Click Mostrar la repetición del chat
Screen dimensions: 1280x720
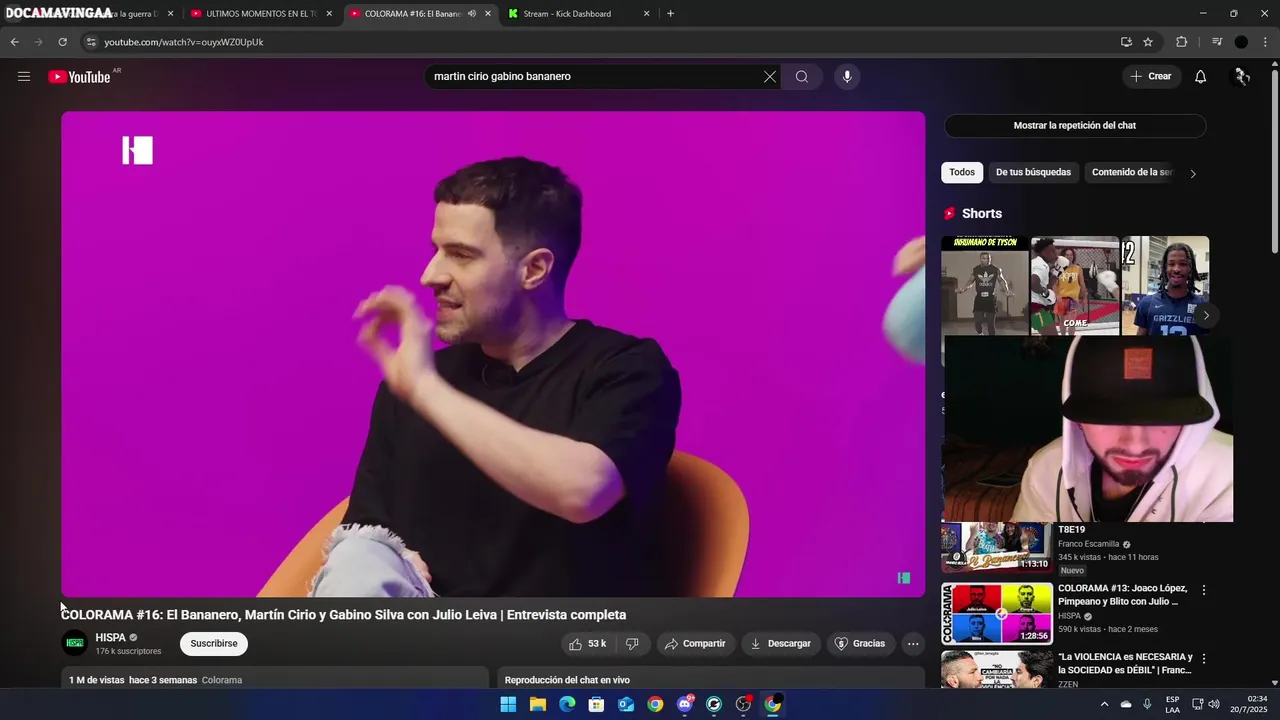coord(1074,125)
